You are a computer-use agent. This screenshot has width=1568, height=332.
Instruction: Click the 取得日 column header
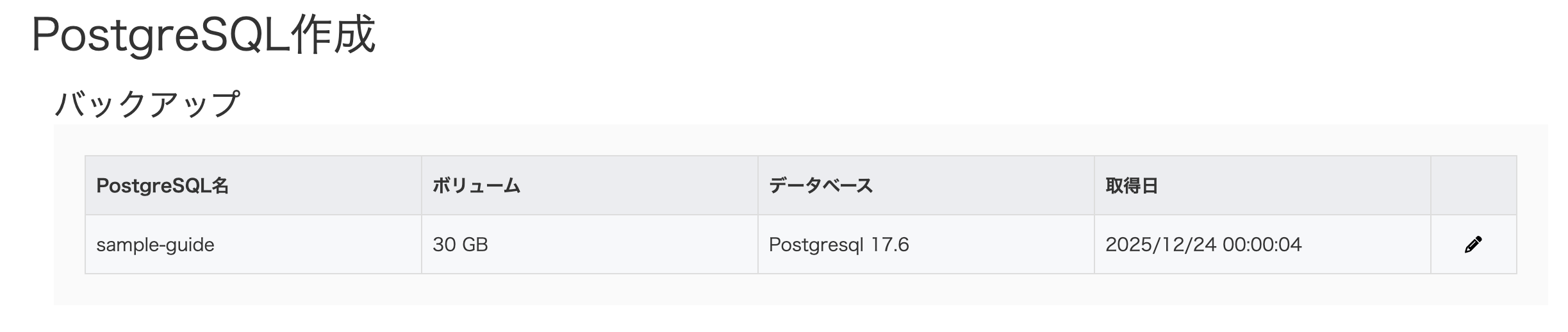[1132, 186]
